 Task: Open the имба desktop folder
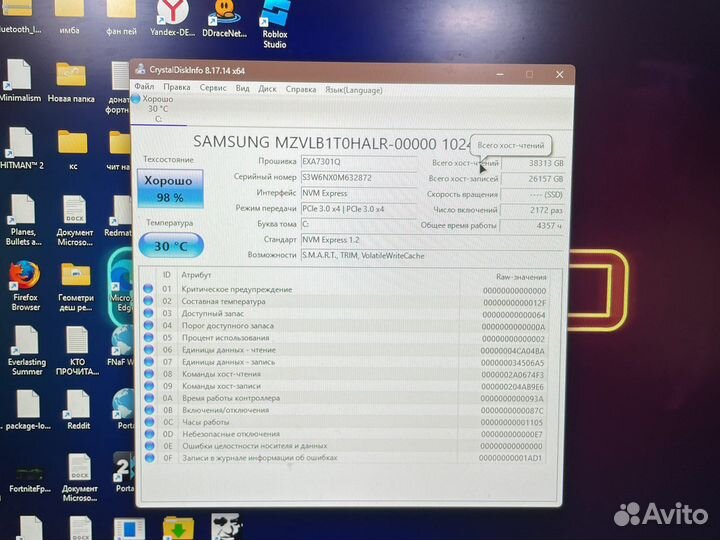tap(69, 17)
